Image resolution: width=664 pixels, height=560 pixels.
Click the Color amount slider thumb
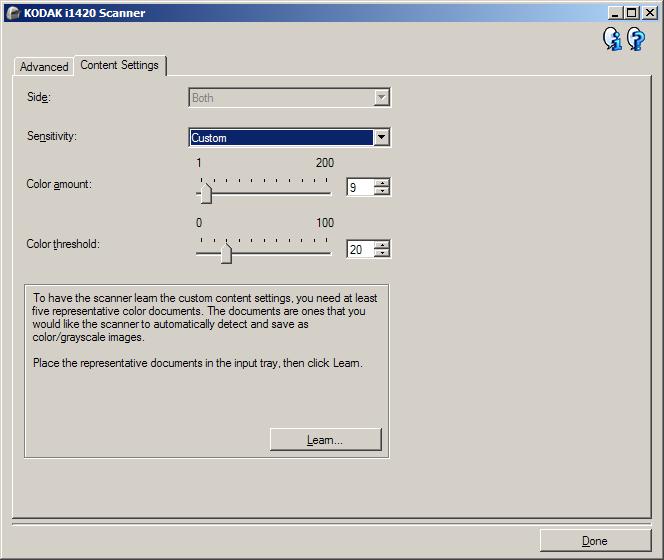tap(206, 194)
